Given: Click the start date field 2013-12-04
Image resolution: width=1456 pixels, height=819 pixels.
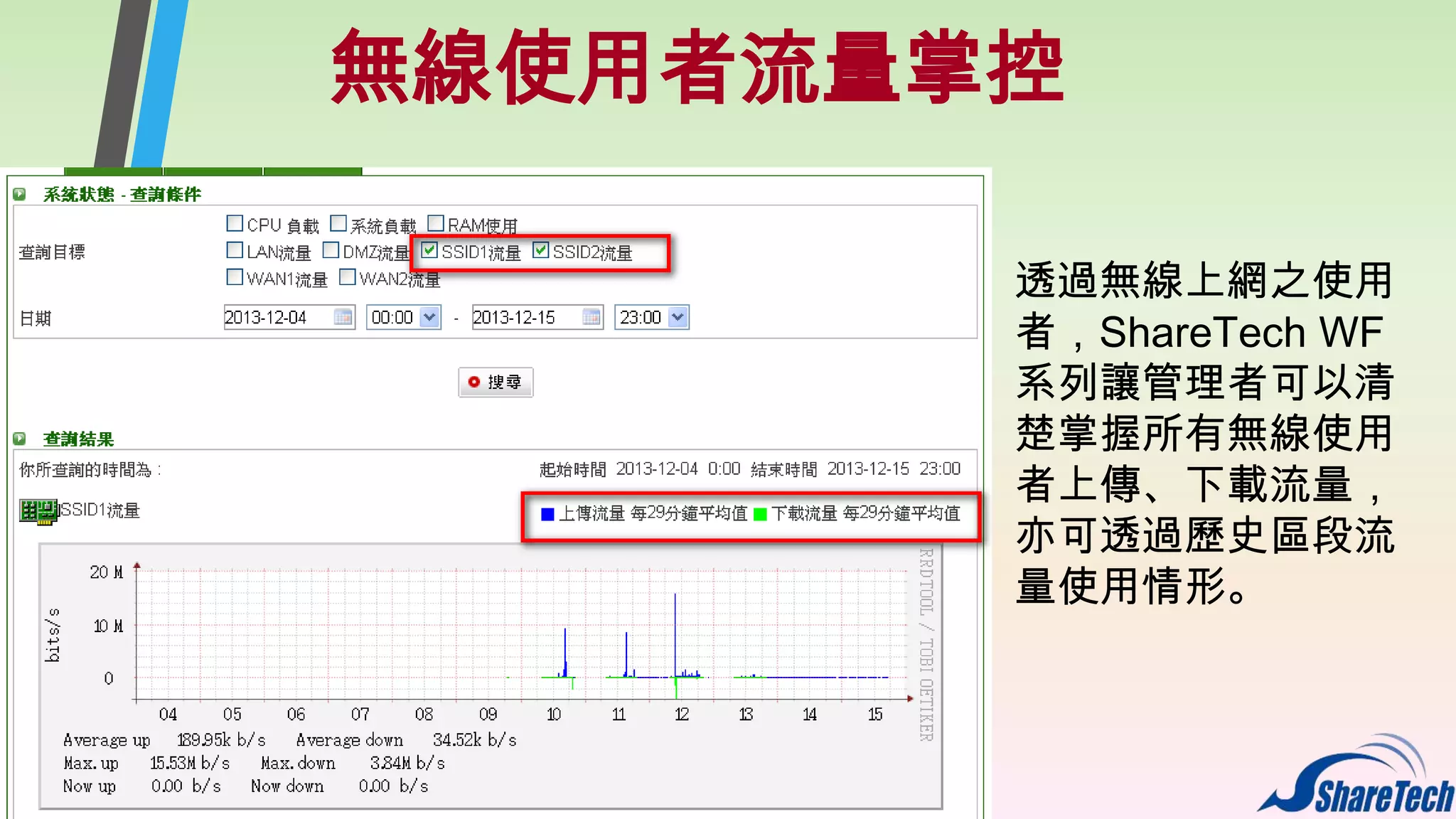Looking at the screenshot, I should [289, 317].
